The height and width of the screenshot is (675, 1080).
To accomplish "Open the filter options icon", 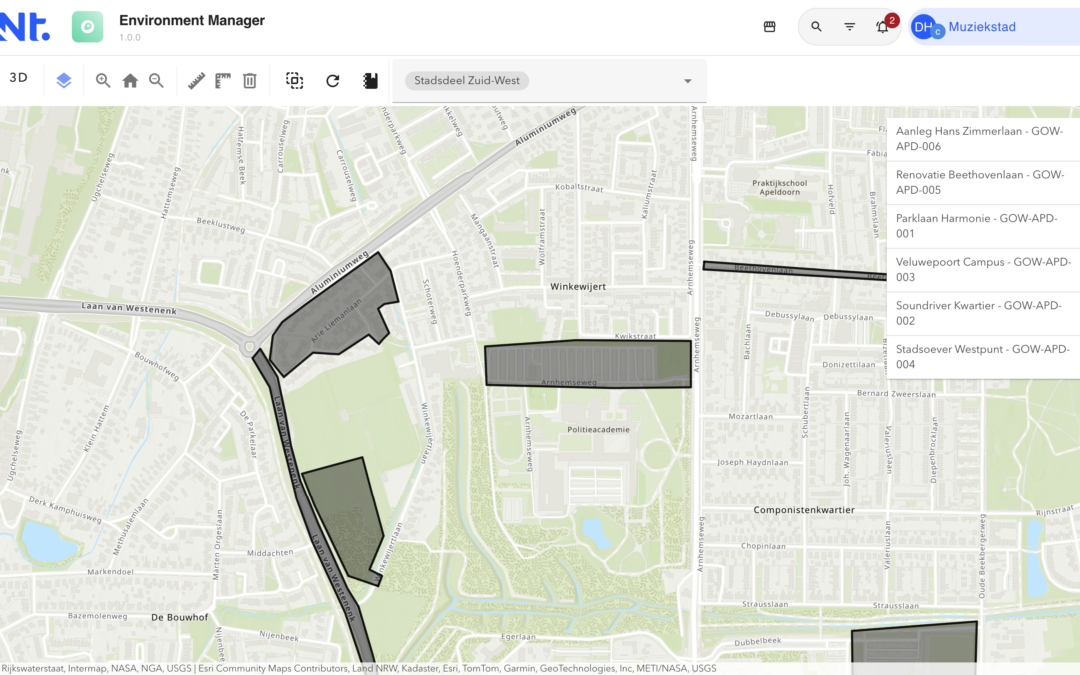I will (x=849, y=27).
